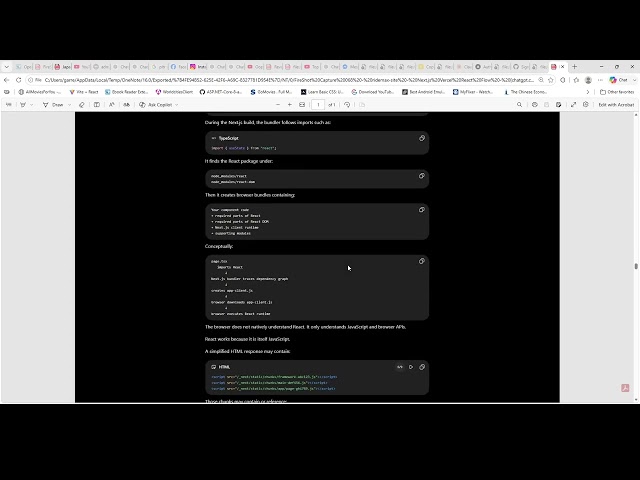Print the PDF document
Screen dimensions: 640x480
pyautogui.click(x=535, y=105)
